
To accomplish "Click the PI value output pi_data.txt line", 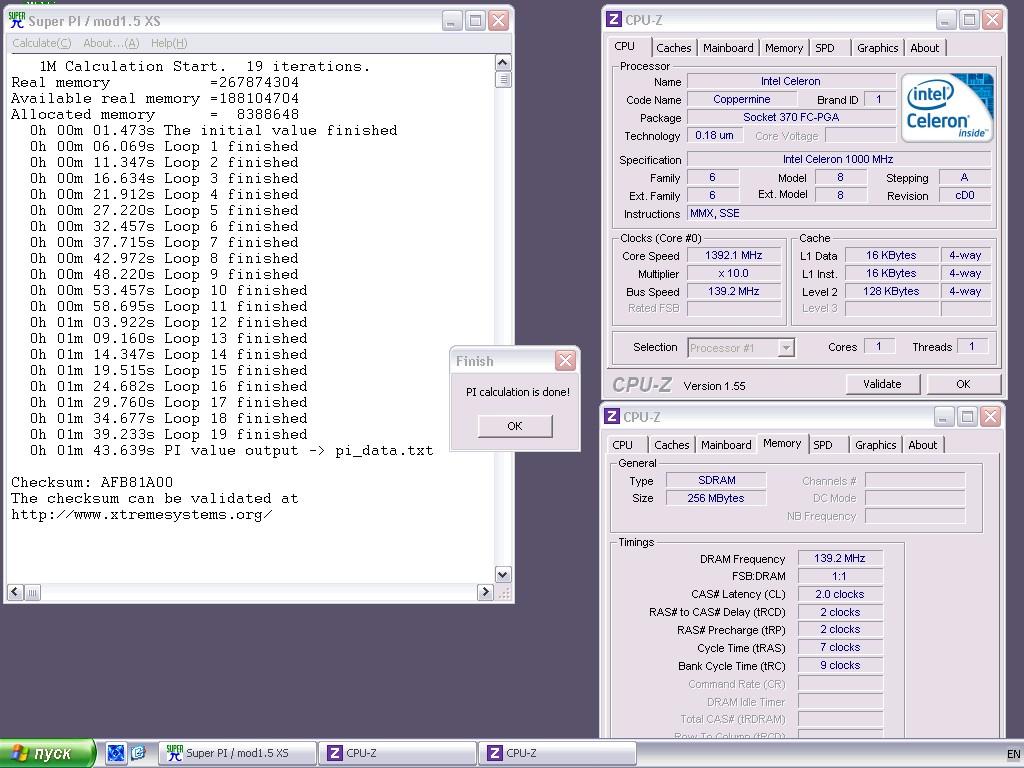I will click(x=231, y=451).
